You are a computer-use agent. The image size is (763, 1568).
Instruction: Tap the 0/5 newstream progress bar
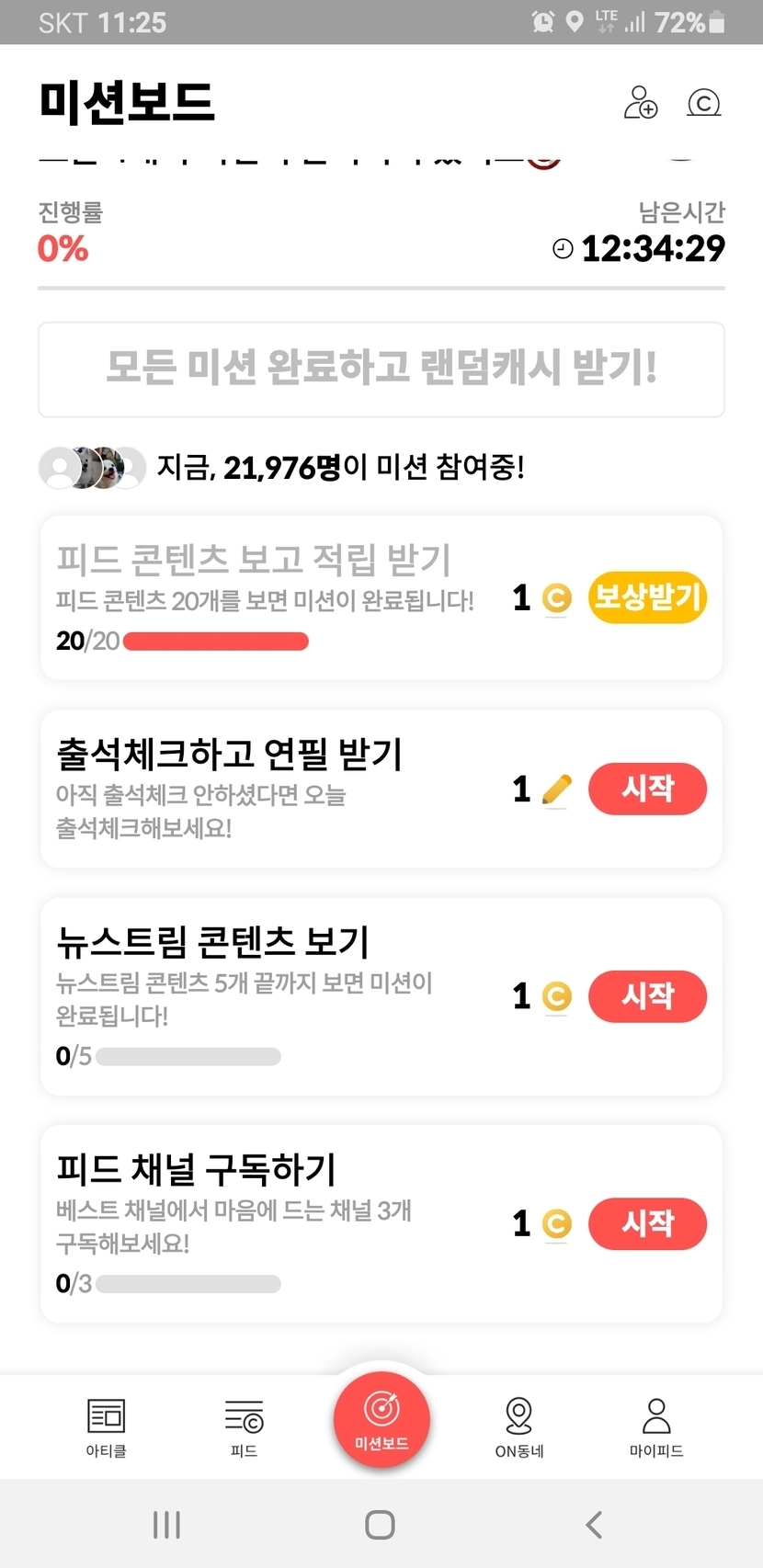(188, 1056)
